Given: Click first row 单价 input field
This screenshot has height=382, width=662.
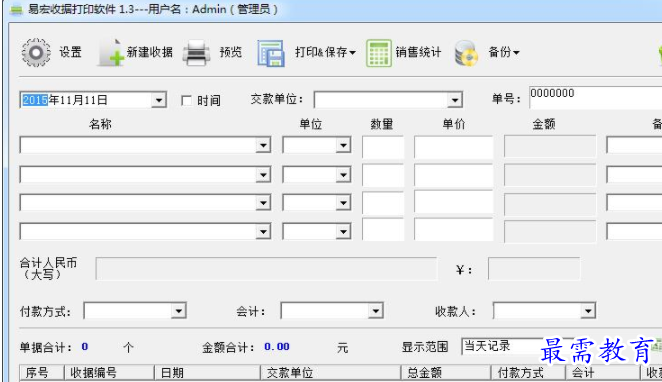Looking at the screenshot, I should 453,147.
